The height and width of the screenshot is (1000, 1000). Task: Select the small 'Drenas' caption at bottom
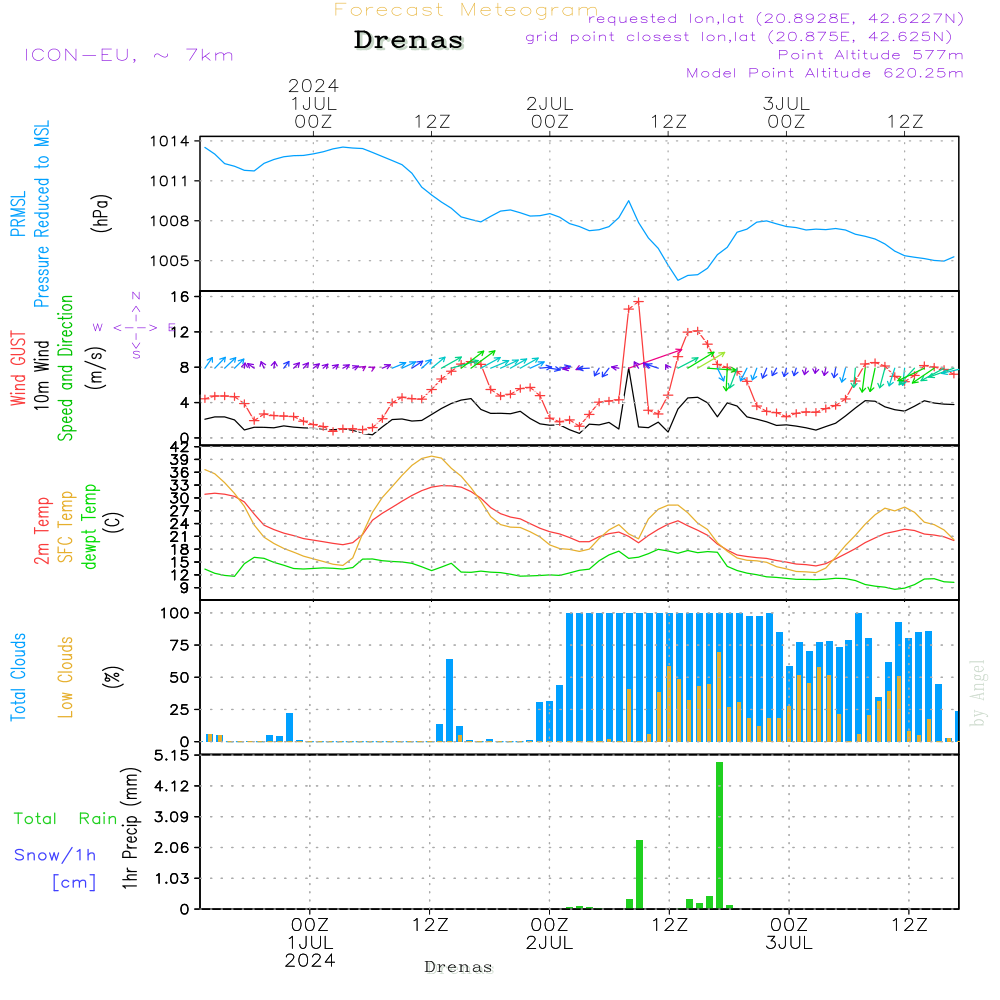click(459, 967)
